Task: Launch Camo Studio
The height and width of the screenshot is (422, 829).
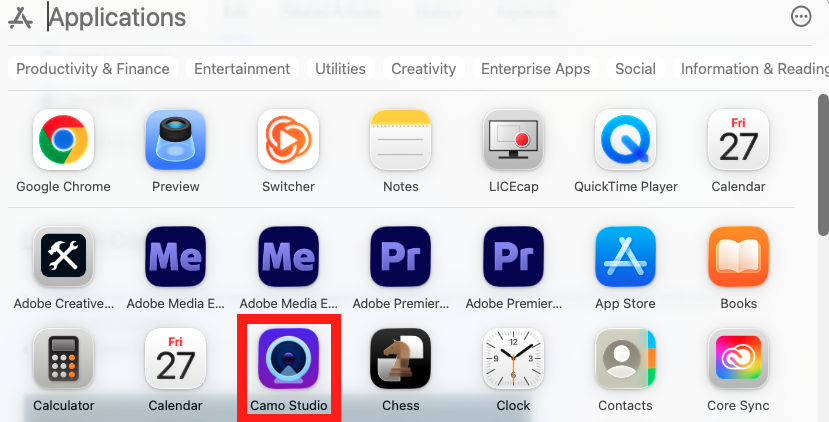Action: click(x=288, y=359)
